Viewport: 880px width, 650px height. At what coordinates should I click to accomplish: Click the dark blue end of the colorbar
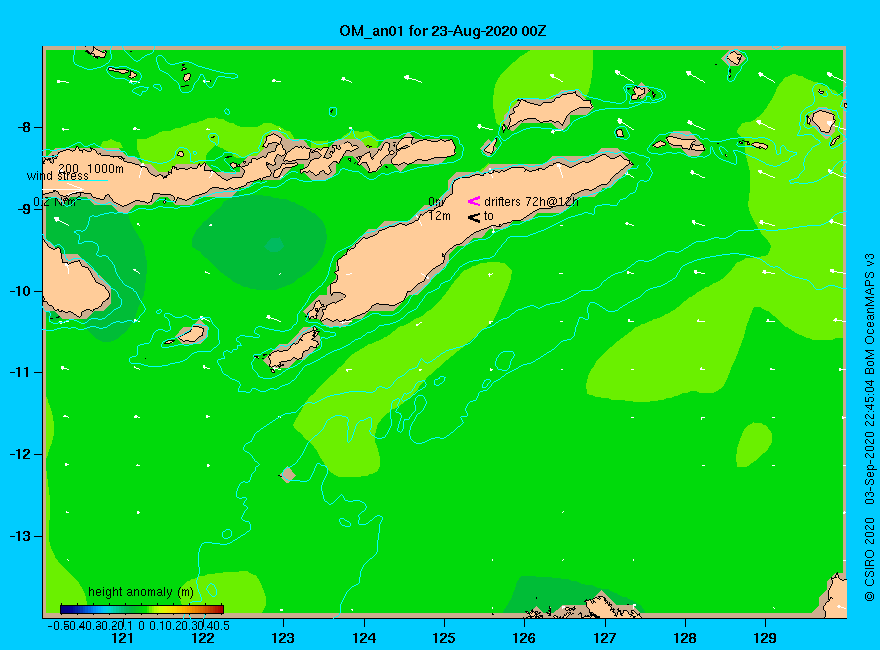65,609
